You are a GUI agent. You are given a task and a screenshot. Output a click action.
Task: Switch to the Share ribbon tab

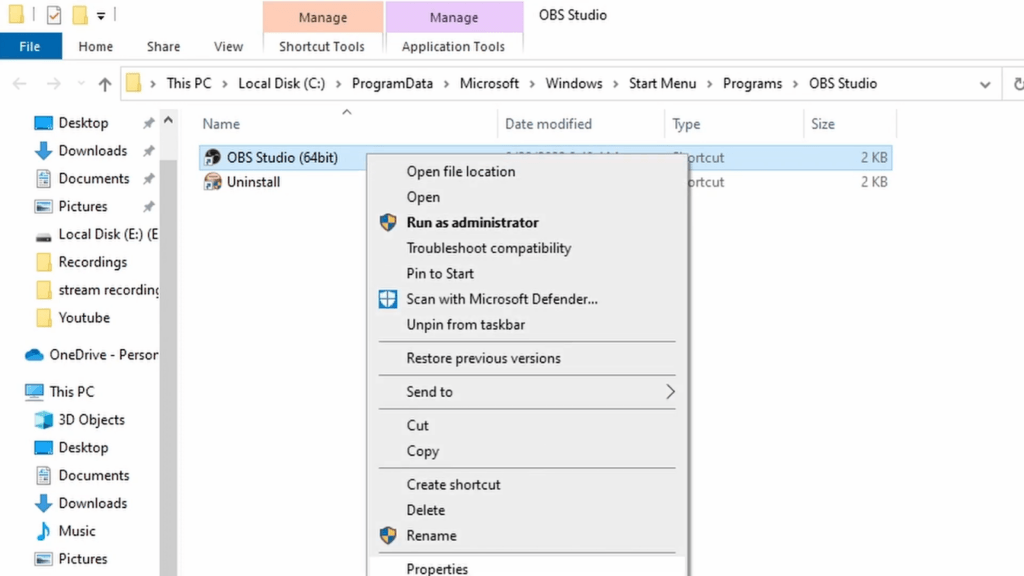click(x=163, y=46)
